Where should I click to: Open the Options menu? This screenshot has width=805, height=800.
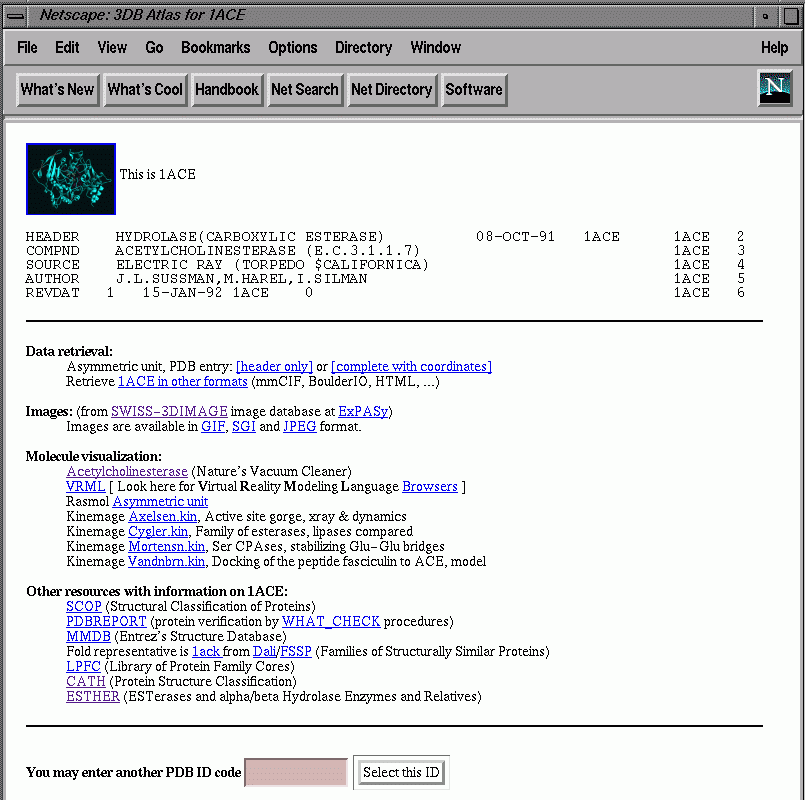pos(293,47)
